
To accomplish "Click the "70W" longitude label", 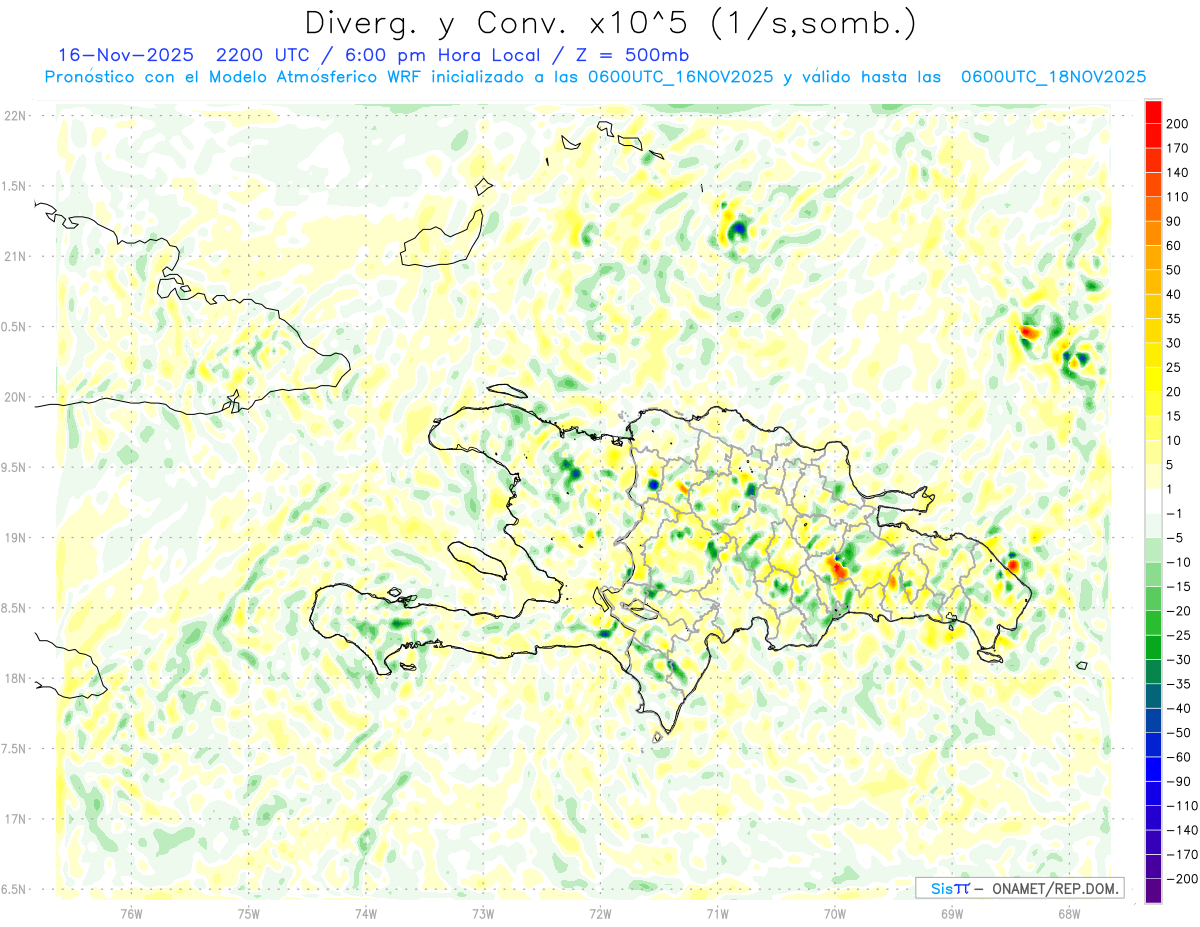I will 834,912.
